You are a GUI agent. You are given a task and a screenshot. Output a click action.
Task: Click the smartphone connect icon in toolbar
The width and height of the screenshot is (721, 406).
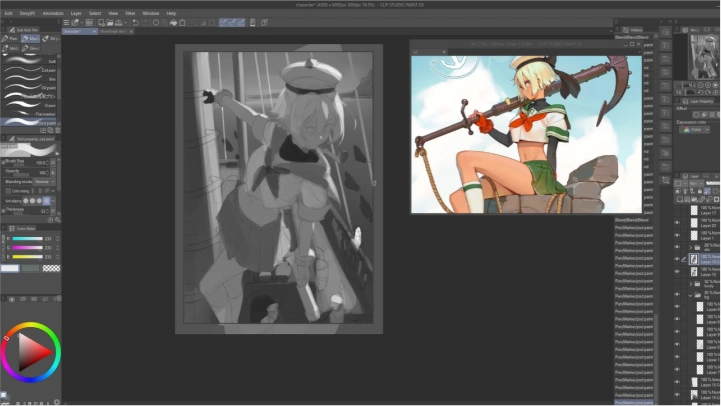pos(252,23)
